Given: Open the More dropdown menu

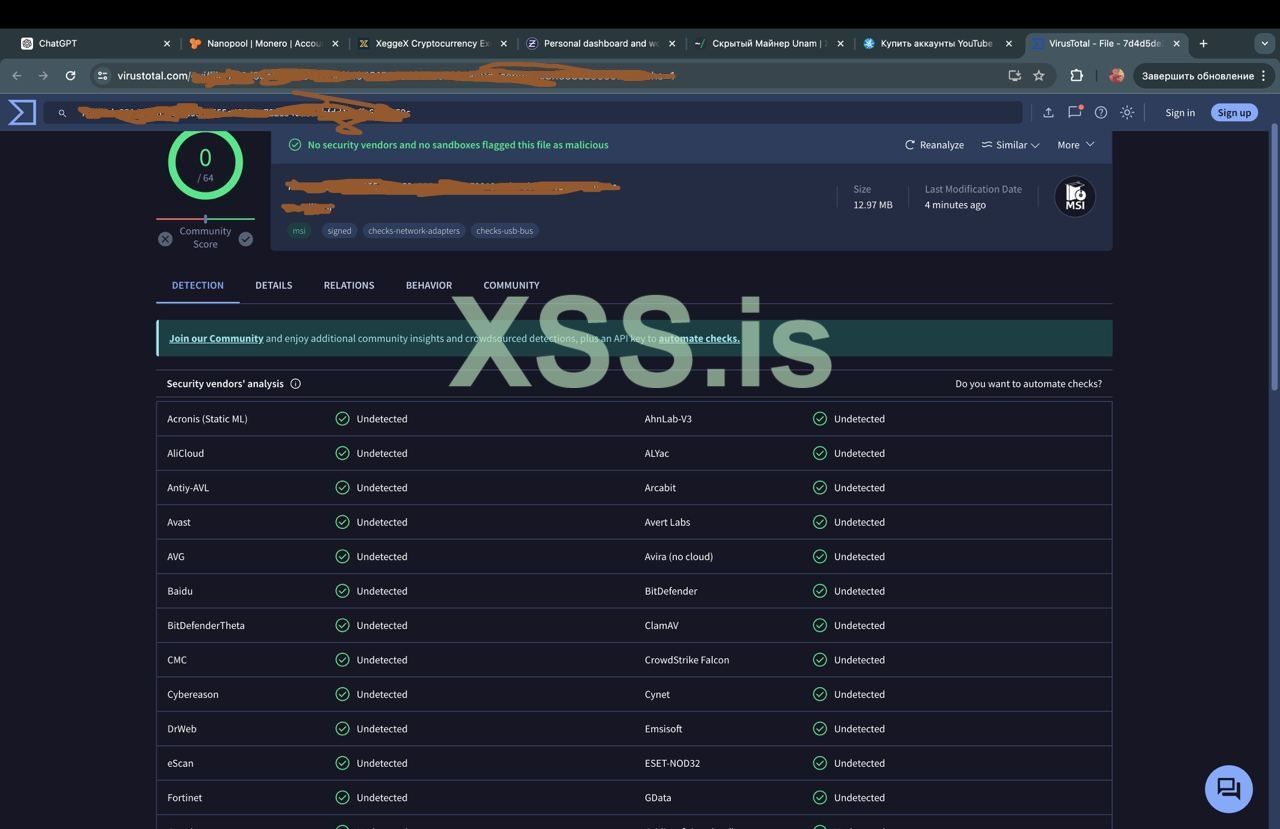Looking at the screenshot, I should point(1075,145).
